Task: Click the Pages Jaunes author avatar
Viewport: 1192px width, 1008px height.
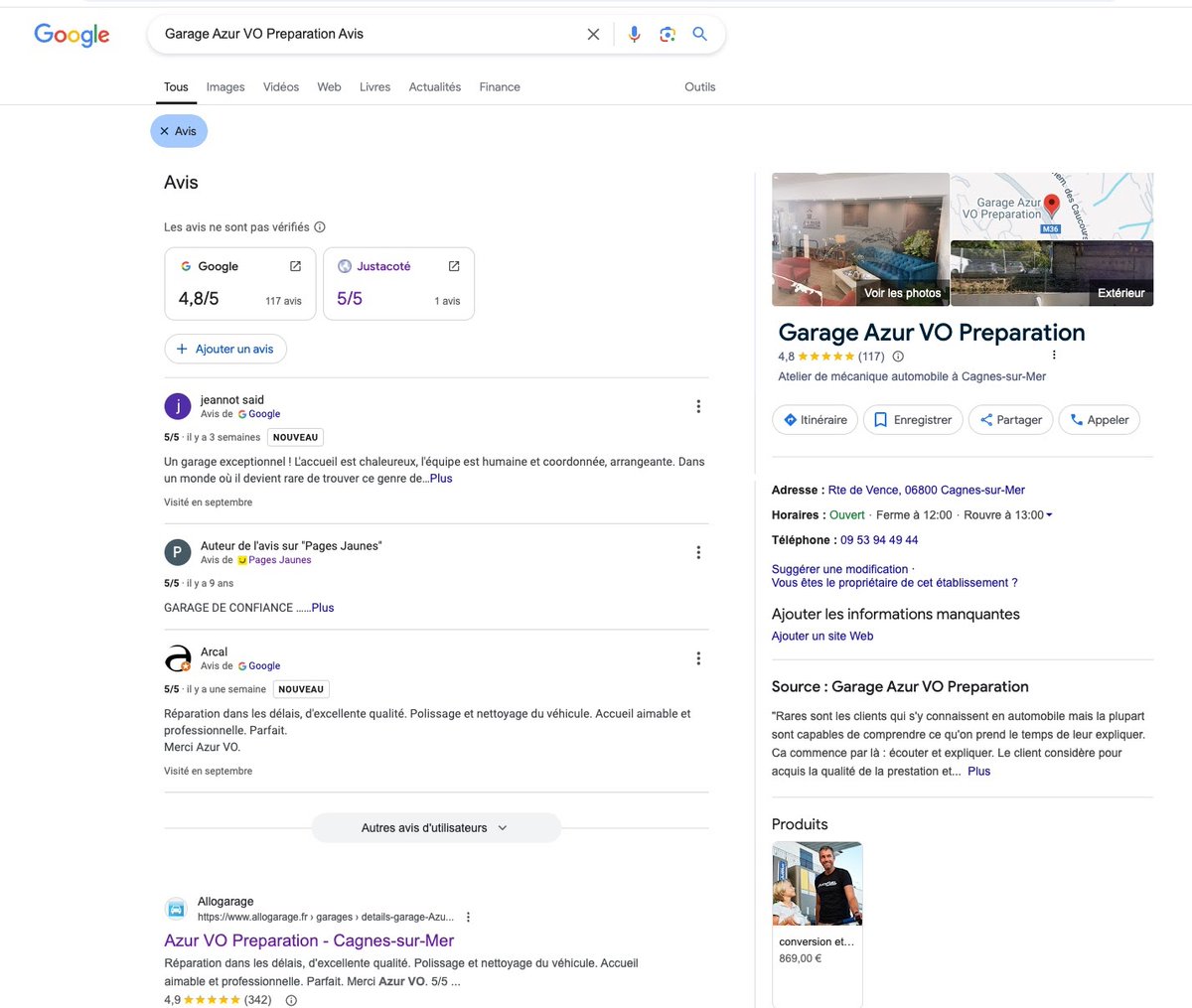Action: point(177,552)
